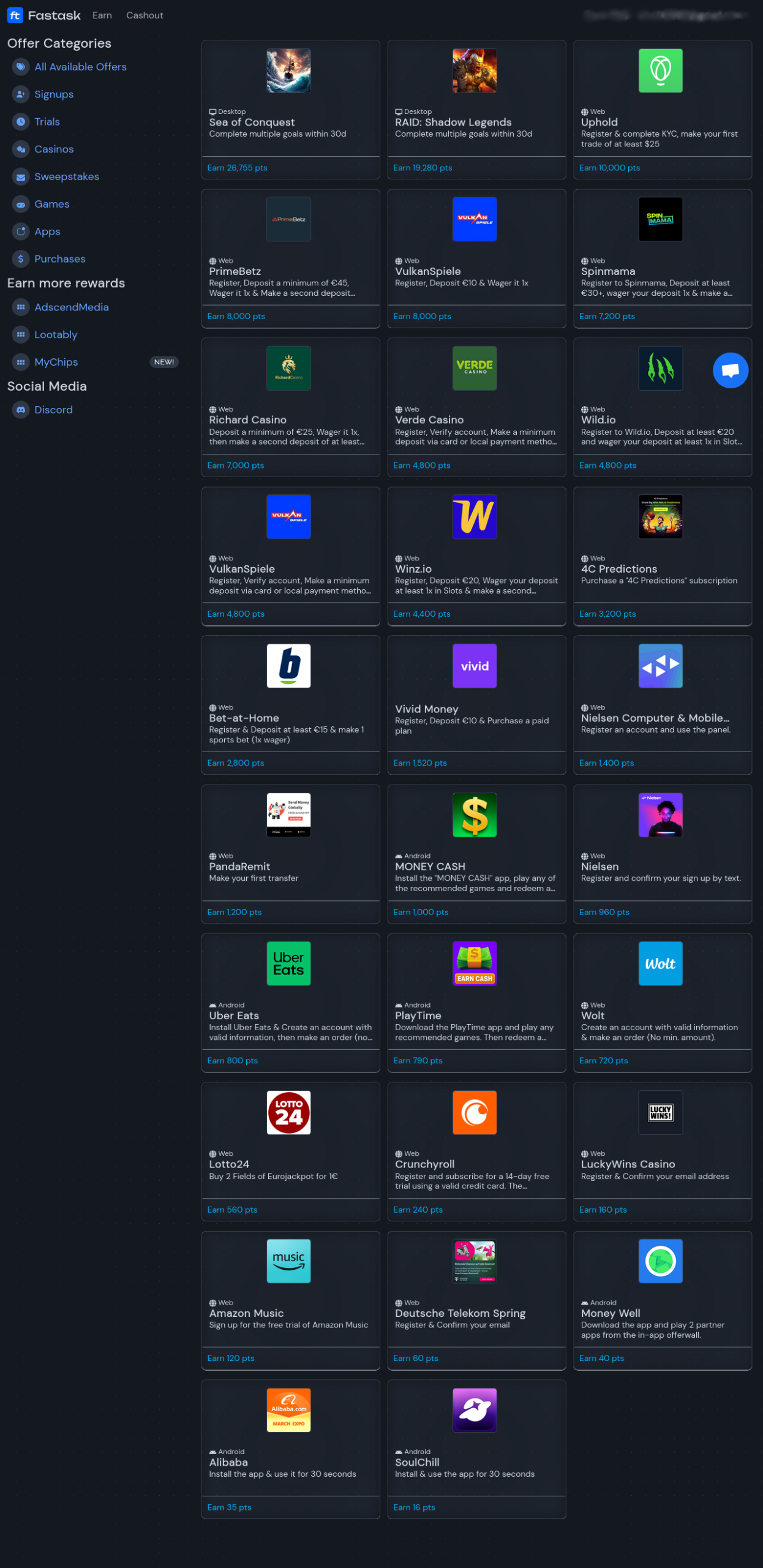Viewport: 763px width, 1568px height.
Task: Click the Bet-at-Home b logo
Action: [289, 666]
